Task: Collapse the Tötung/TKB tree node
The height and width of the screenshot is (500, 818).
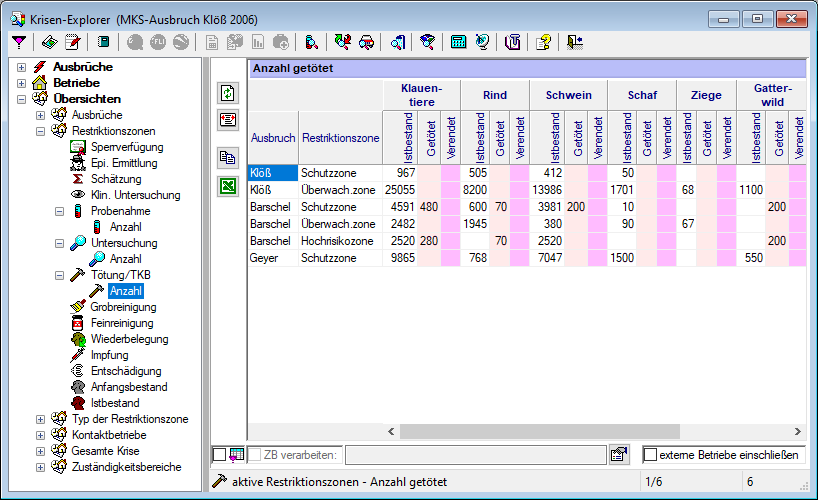Action: tap(59, 276)
